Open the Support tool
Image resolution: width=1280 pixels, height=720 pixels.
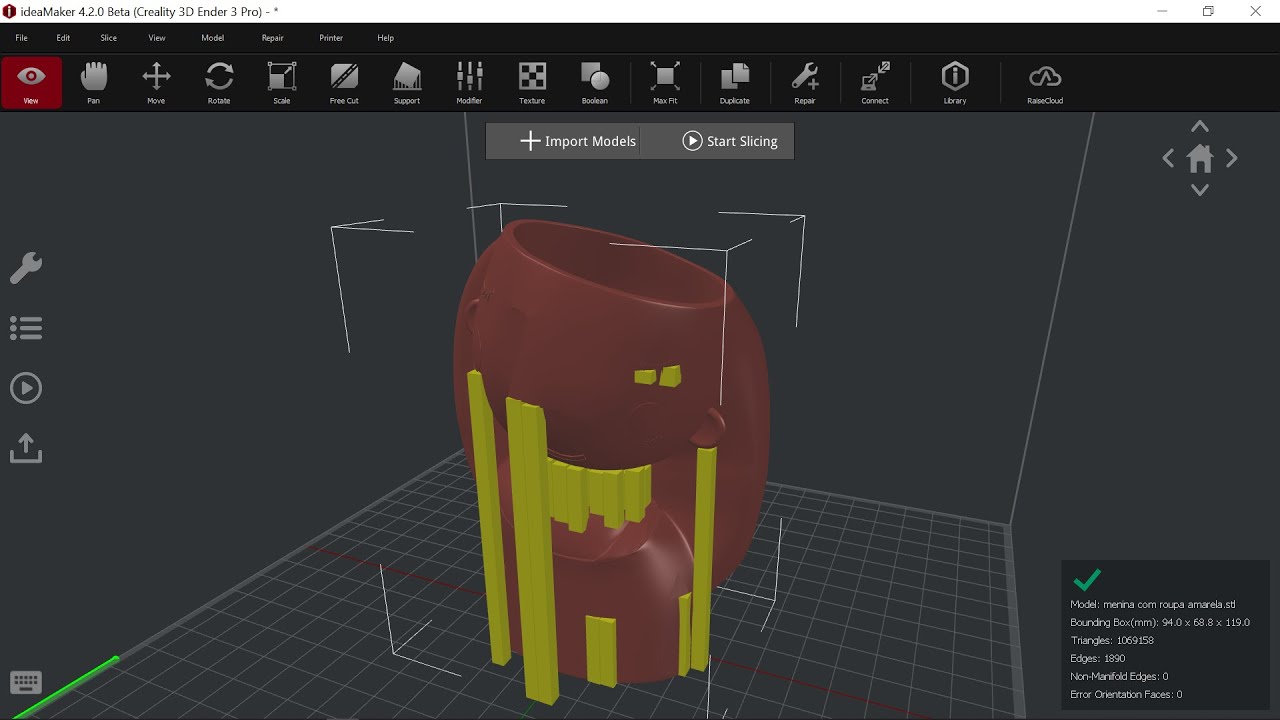point(407,82)
